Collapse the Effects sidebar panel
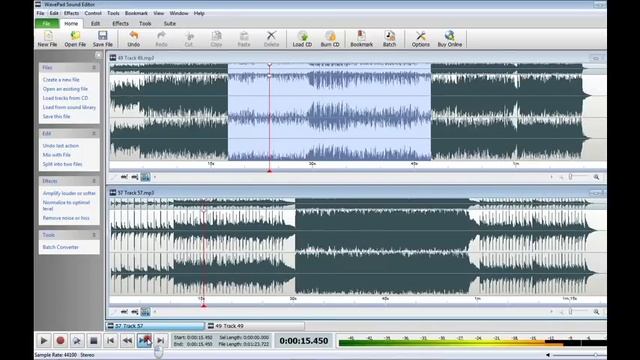Image resolution: width=640 pixels, height=360 pixels. click(94, 181)
